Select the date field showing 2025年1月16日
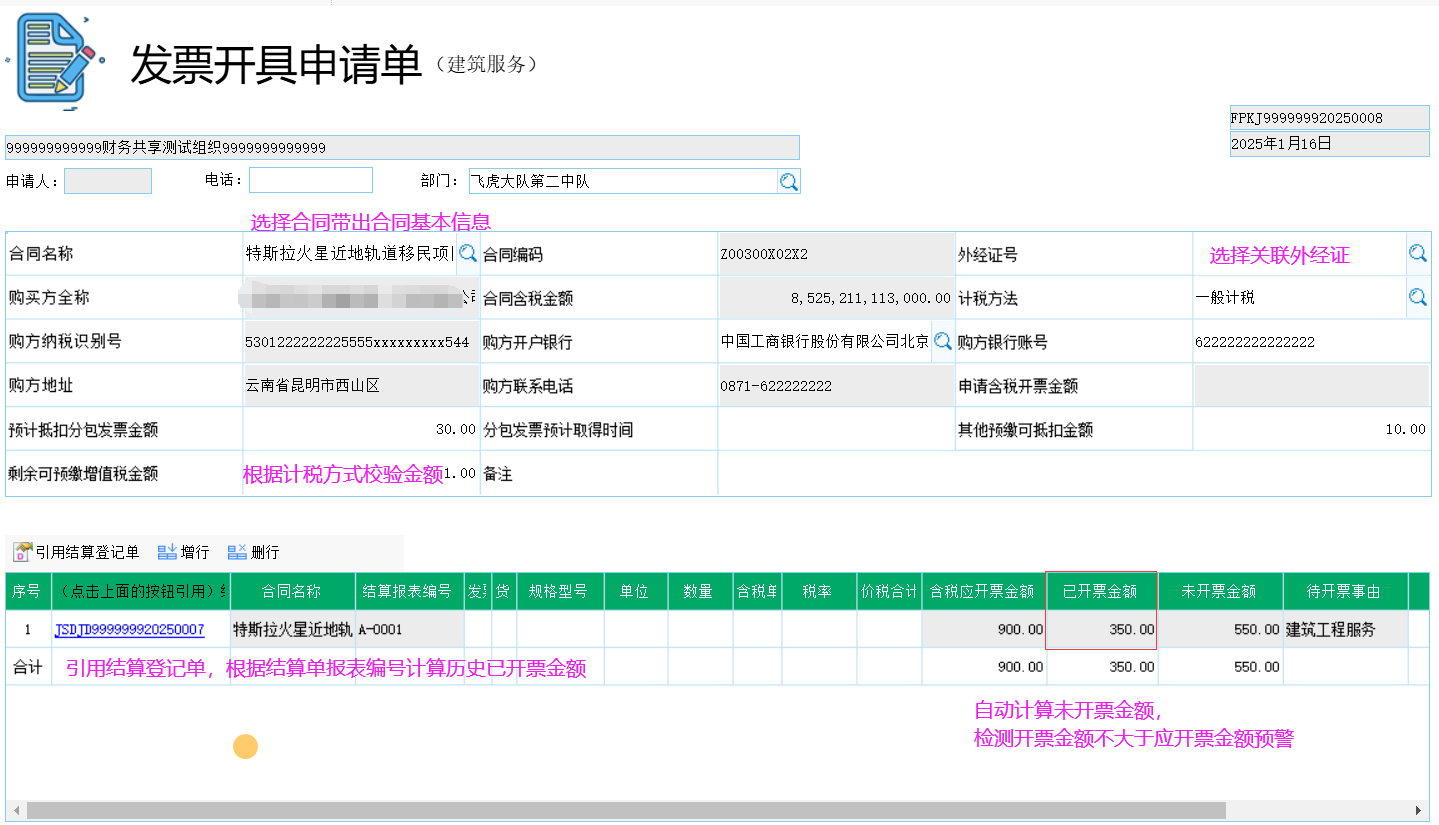 1328,142
